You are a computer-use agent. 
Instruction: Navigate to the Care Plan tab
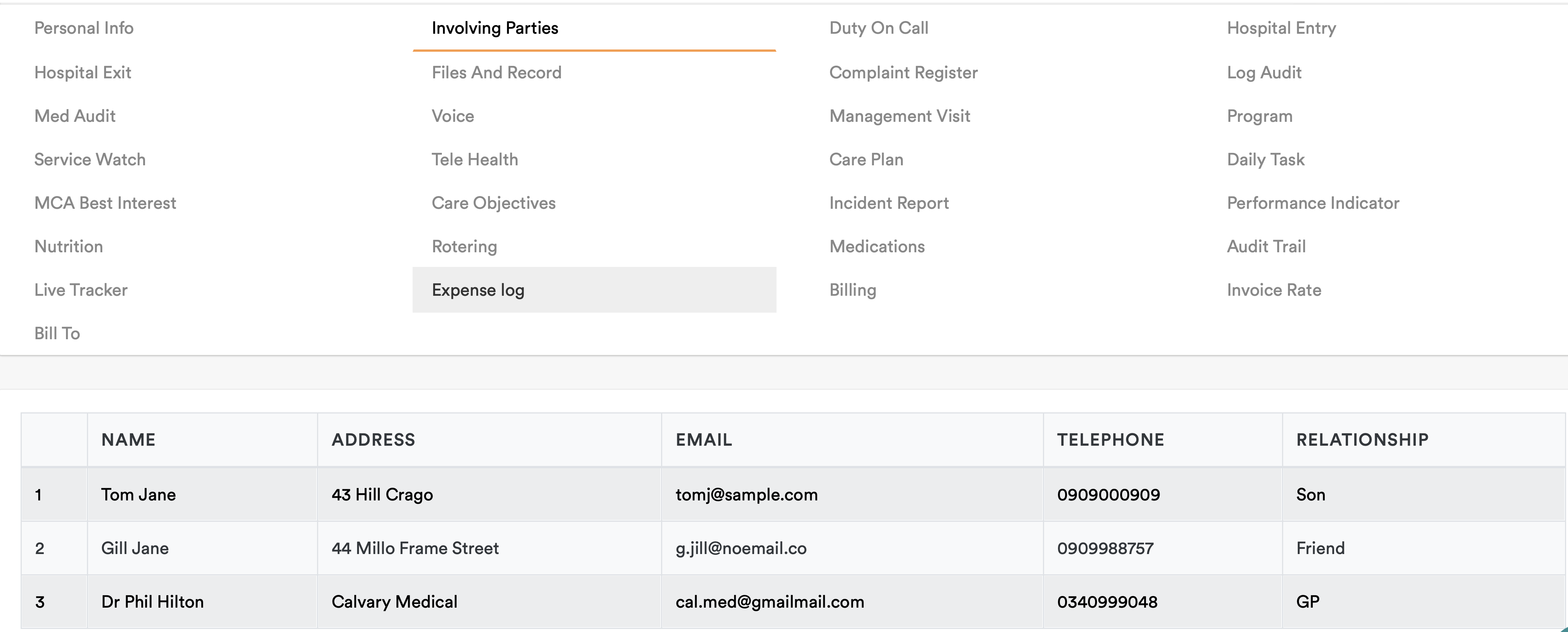point(866,160)
